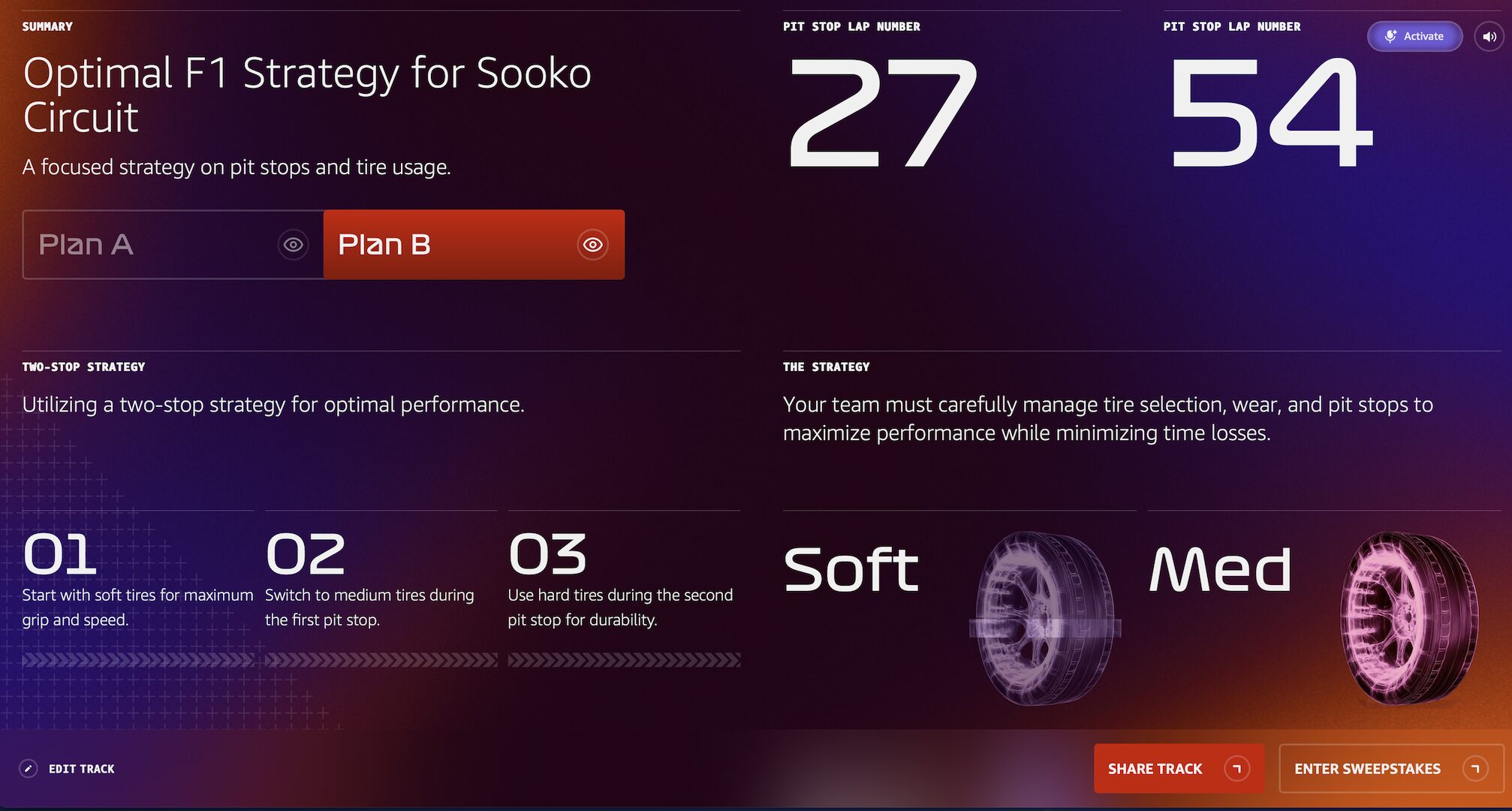Switch to the Plan A tab

(173, 245)
